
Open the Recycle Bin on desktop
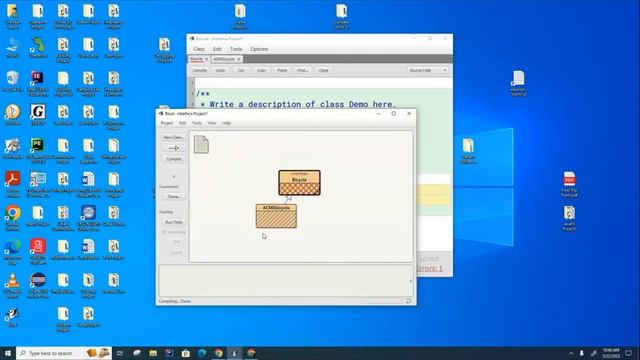pyautogui.click(x=13, y=81)
